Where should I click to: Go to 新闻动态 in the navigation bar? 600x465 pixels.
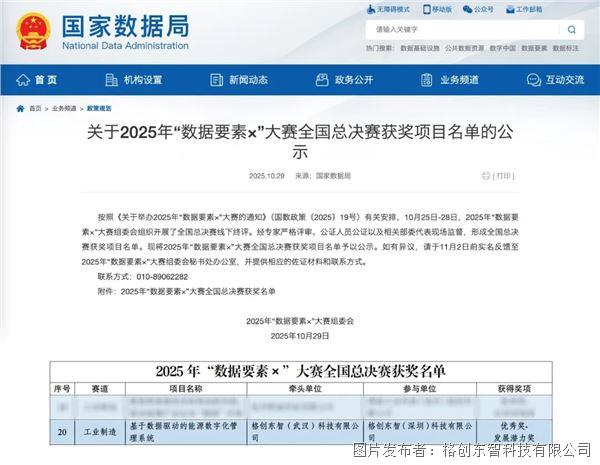coord(240,80)
